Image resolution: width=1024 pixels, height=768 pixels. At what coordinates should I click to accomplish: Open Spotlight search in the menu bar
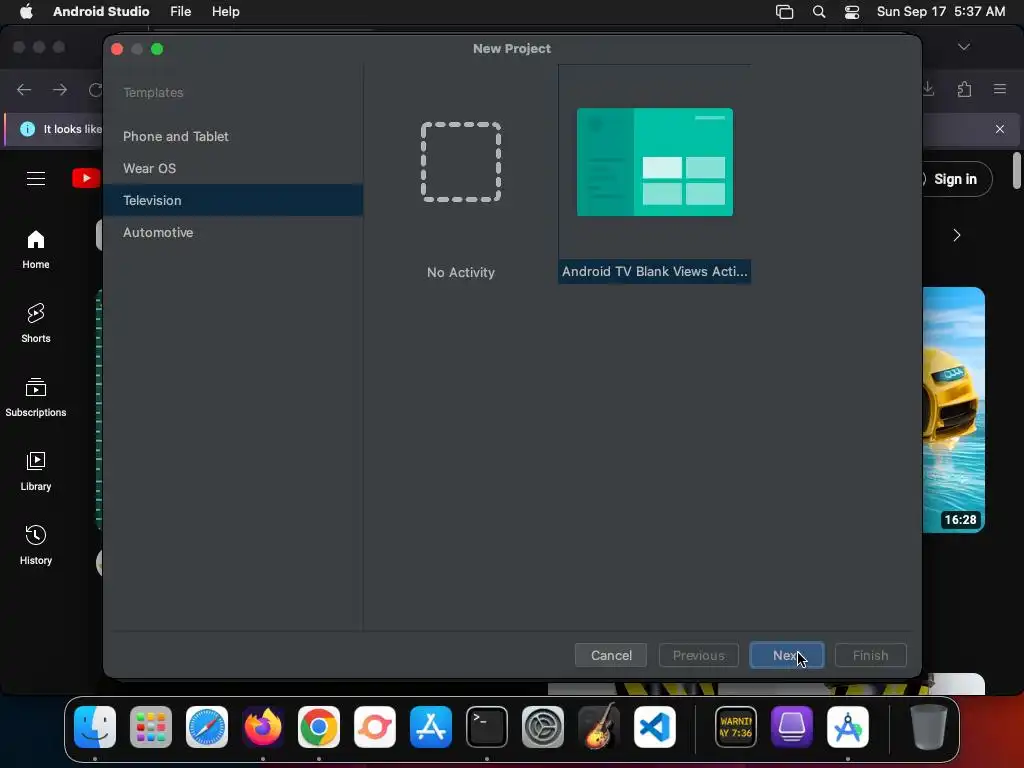(x=818, y=12)
